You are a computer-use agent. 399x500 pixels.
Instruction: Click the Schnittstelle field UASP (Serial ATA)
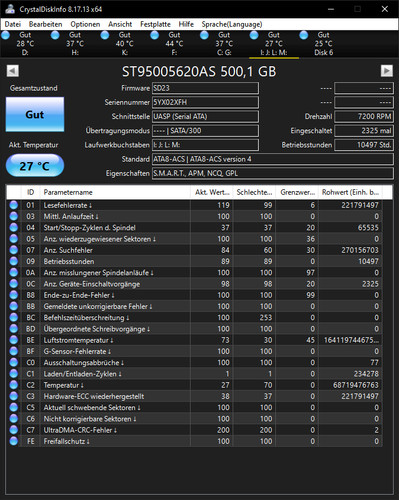point(205,117)
